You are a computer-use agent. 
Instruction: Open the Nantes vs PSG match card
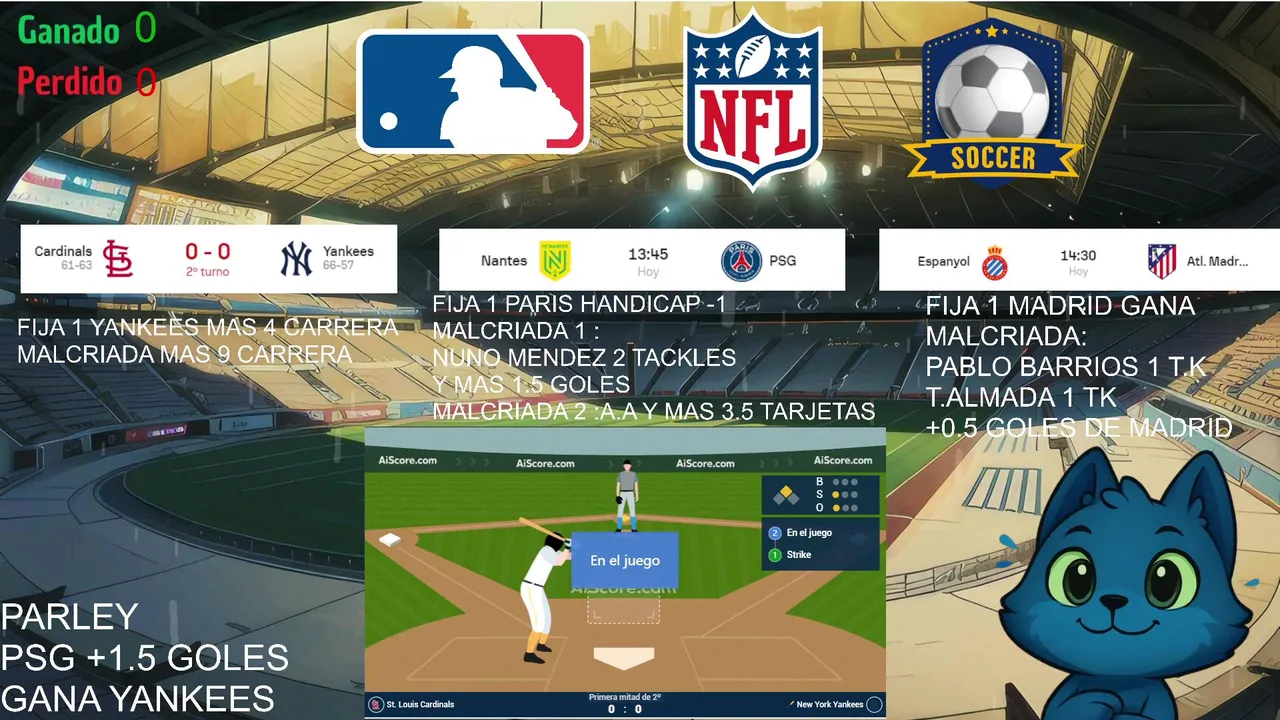pos(642,260)
